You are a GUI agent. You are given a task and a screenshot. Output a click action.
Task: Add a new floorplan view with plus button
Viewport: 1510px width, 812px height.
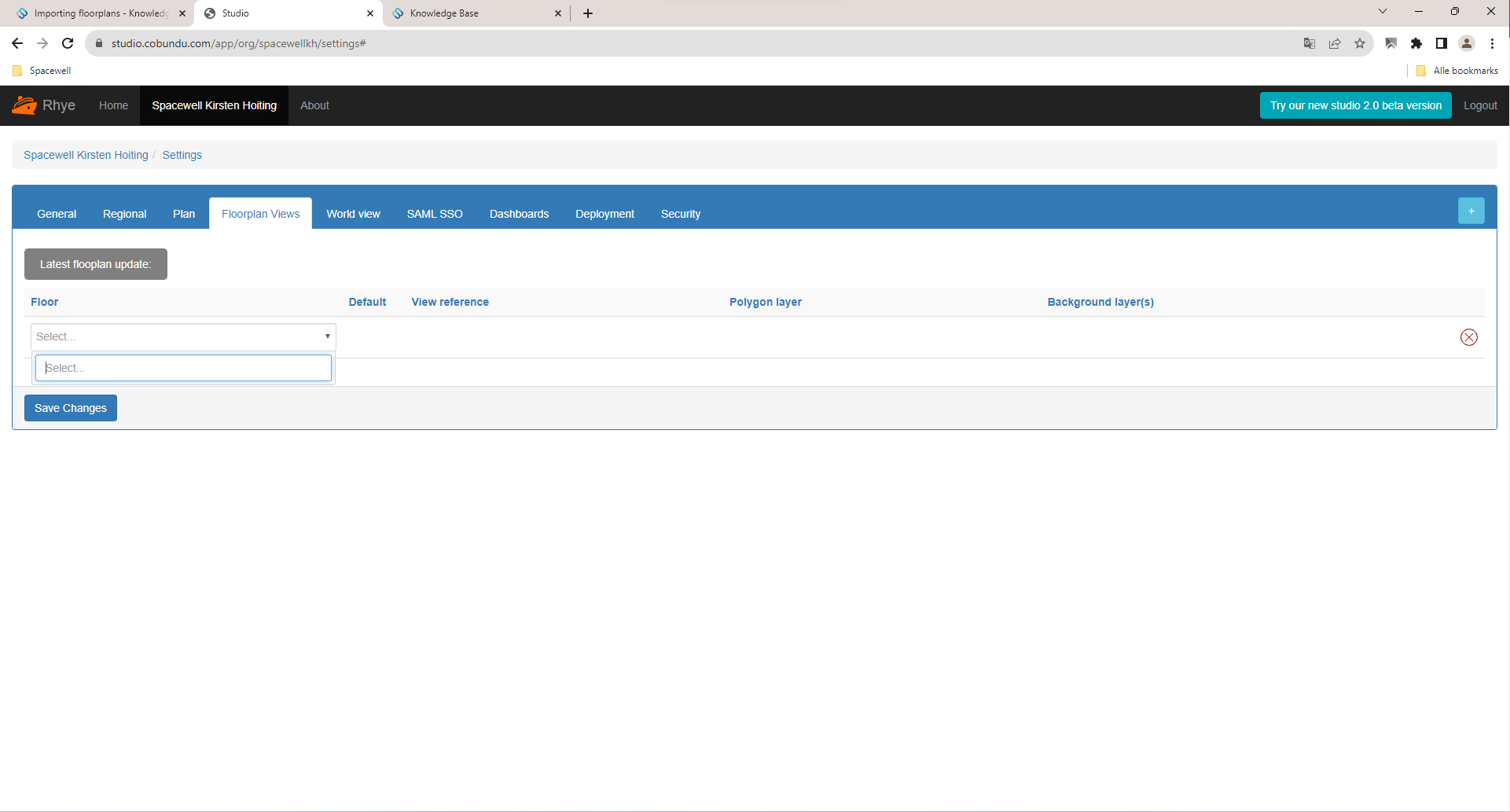1471,211
